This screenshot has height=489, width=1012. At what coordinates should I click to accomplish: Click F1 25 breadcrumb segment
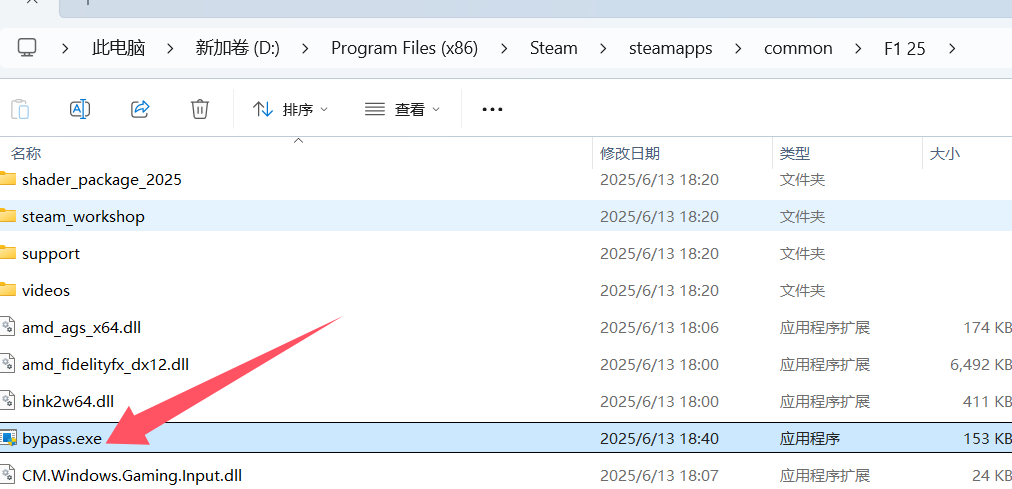pos(905,48)
